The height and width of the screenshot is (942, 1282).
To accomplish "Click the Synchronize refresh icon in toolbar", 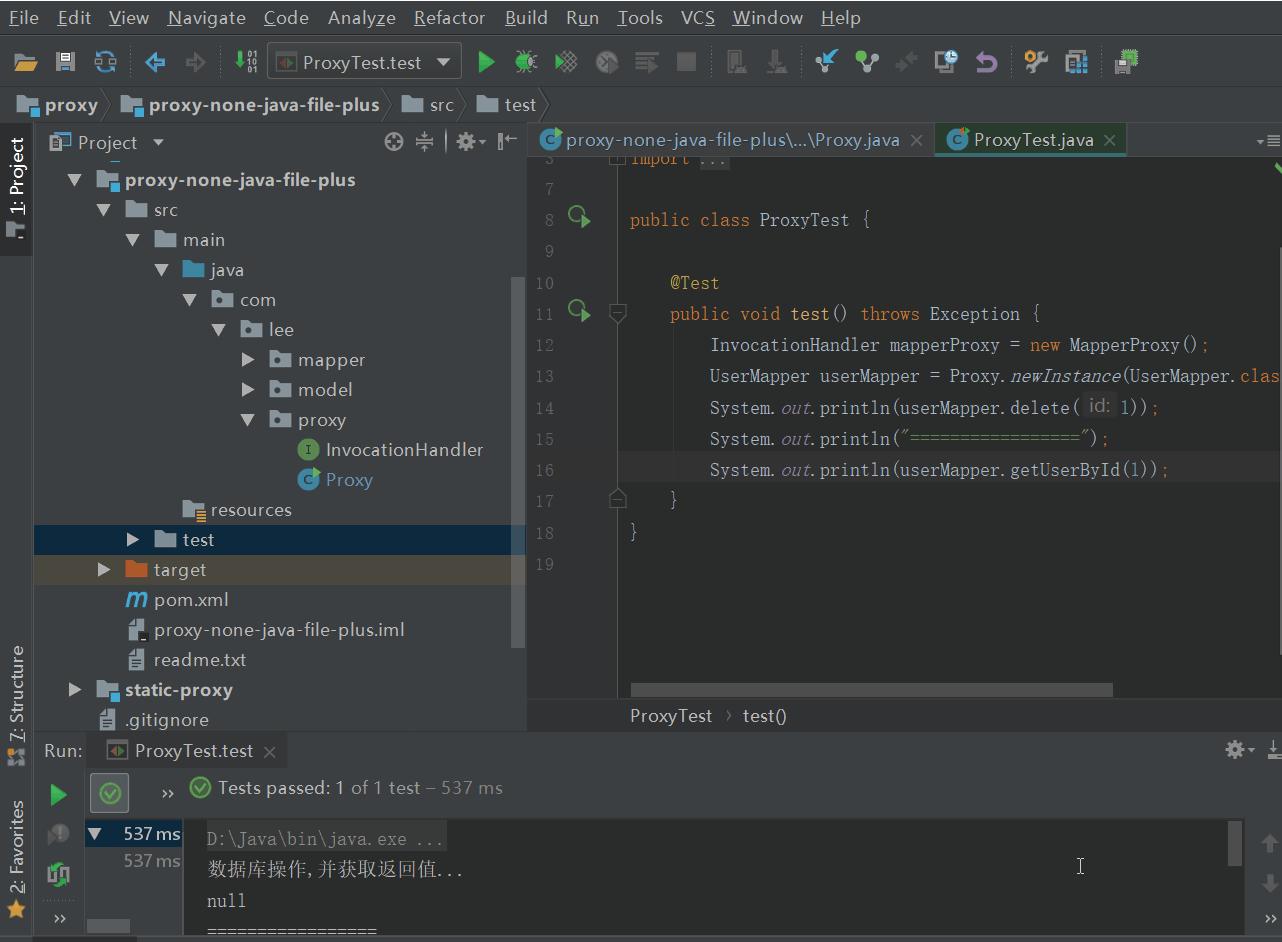I will coord(105,62).
